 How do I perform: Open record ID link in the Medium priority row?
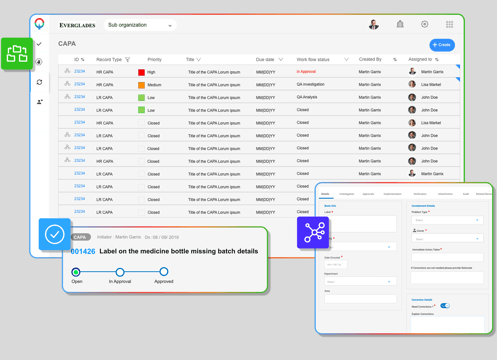pos(79,84)
